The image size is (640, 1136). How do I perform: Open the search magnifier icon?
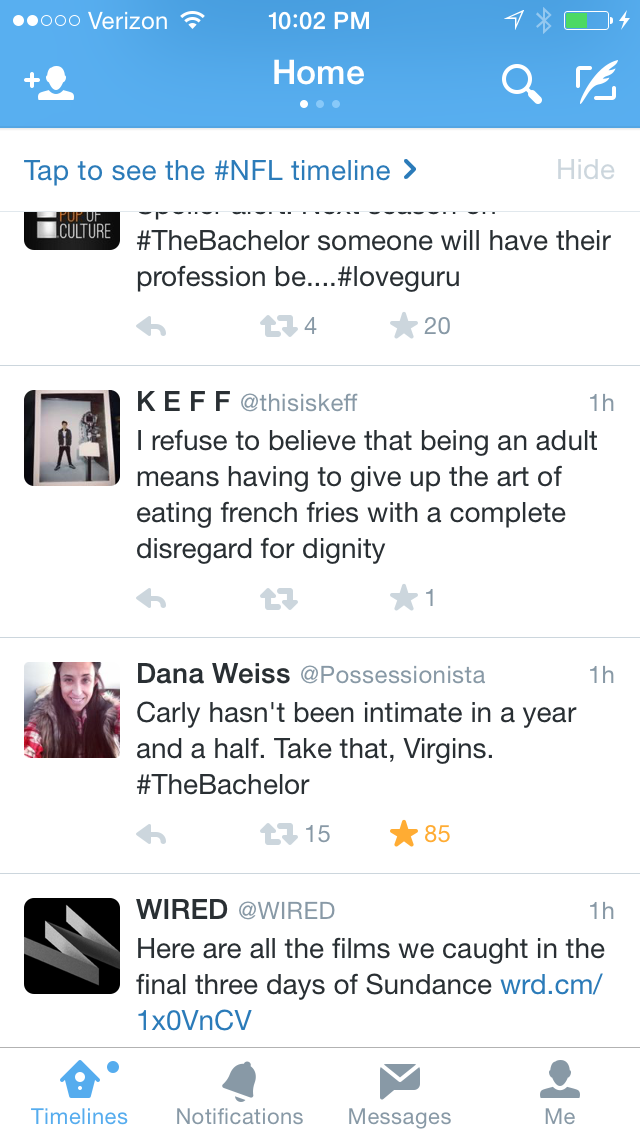(x=521, y=84)
